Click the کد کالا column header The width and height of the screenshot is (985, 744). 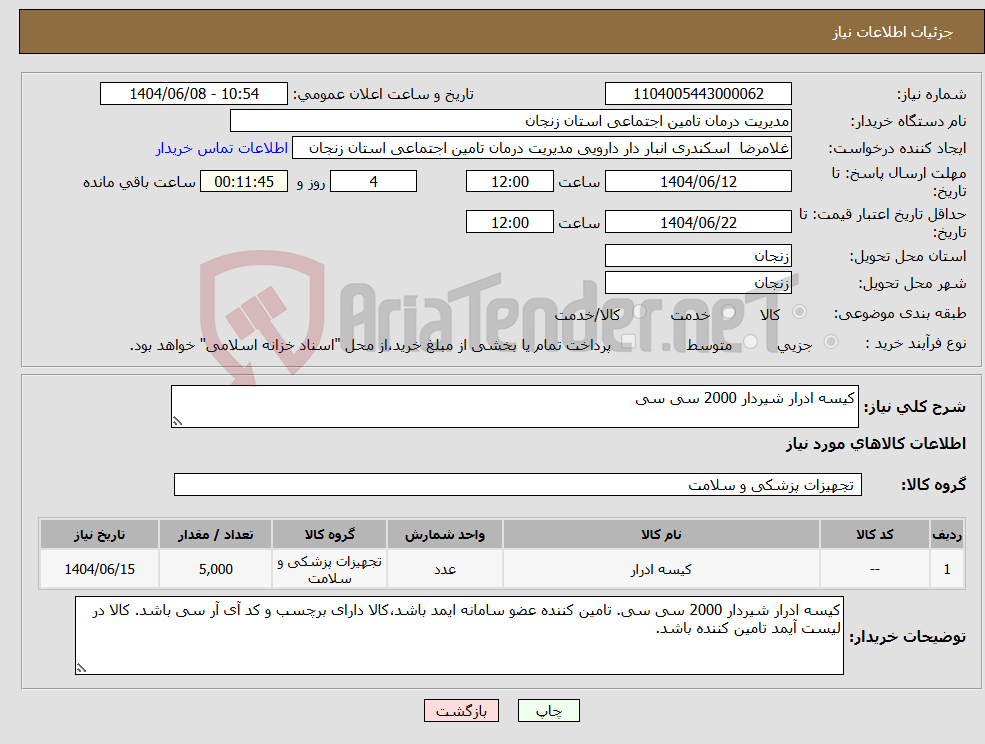(x=874, y=534)
